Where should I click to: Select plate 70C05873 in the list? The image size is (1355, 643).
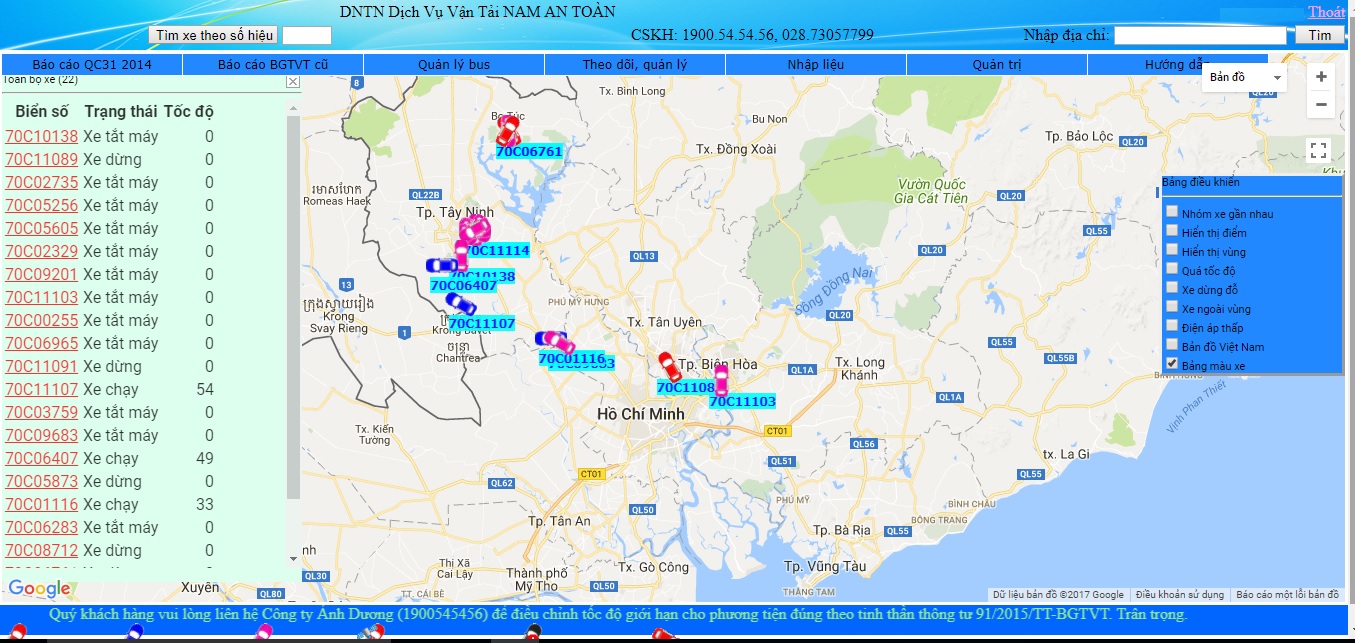pos(41,482)
